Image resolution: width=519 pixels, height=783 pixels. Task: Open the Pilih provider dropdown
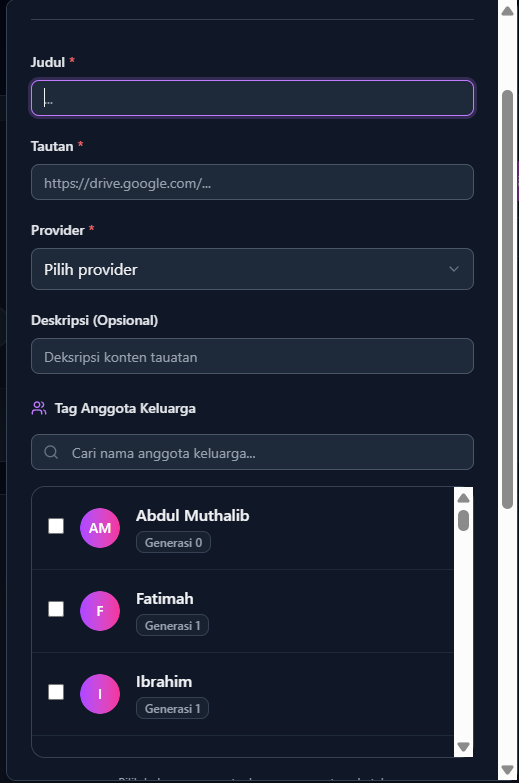coord(252,269)
